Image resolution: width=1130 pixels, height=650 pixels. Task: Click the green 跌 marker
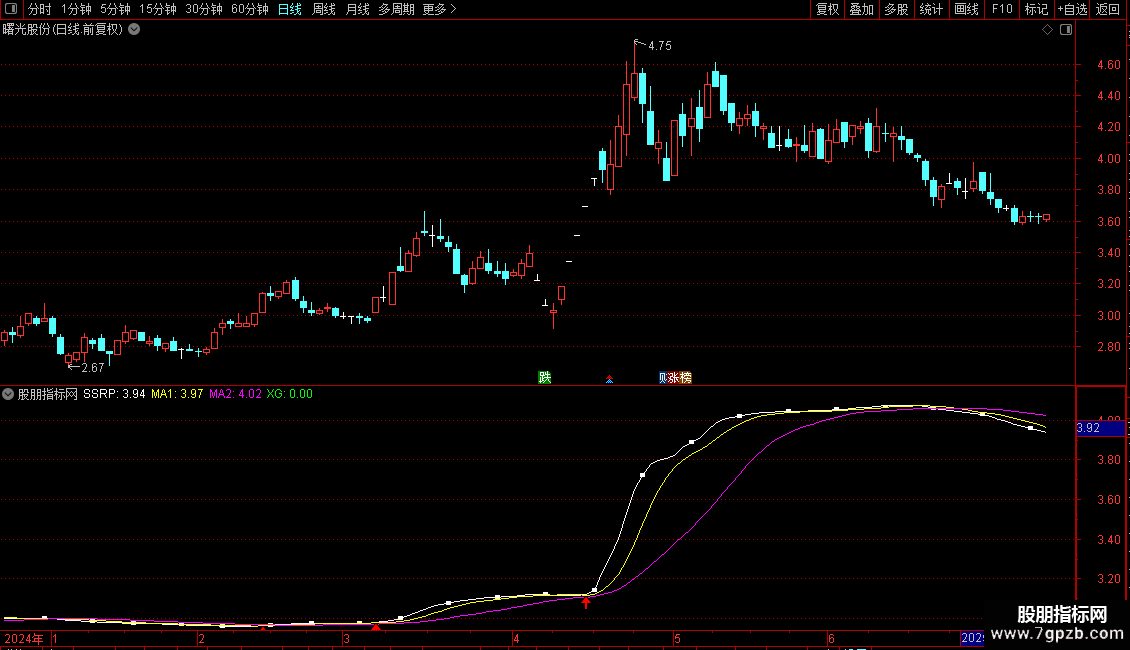coord(545,378)
